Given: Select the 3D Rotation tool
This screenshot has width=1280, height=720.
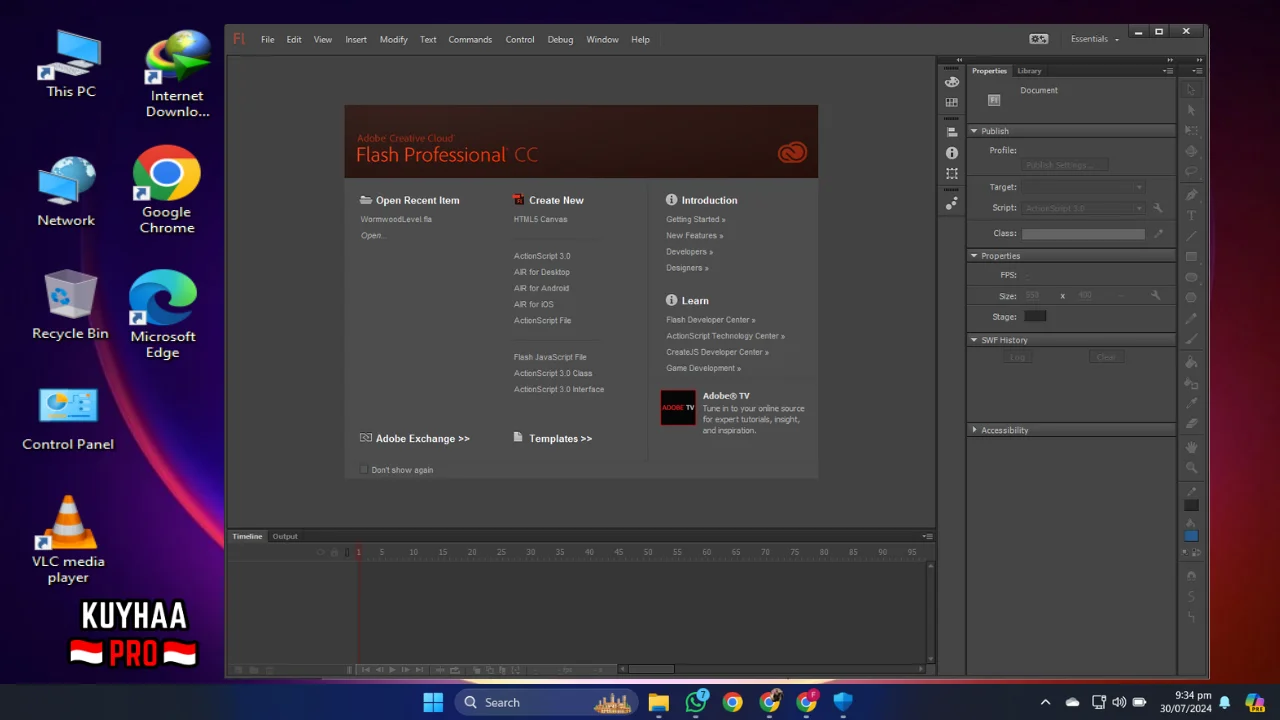Looking at the screenshot, I should click(1191, 152).
